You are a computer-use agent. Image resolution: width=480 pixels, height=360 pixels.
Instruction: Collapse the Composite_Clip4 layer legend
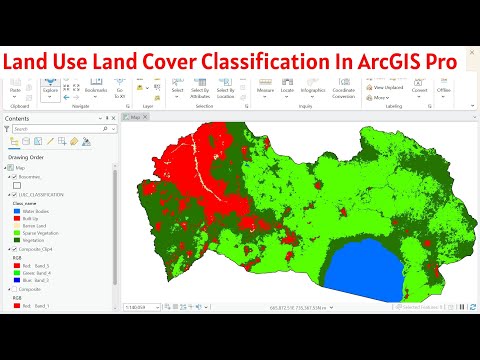[x=9, y=249]
